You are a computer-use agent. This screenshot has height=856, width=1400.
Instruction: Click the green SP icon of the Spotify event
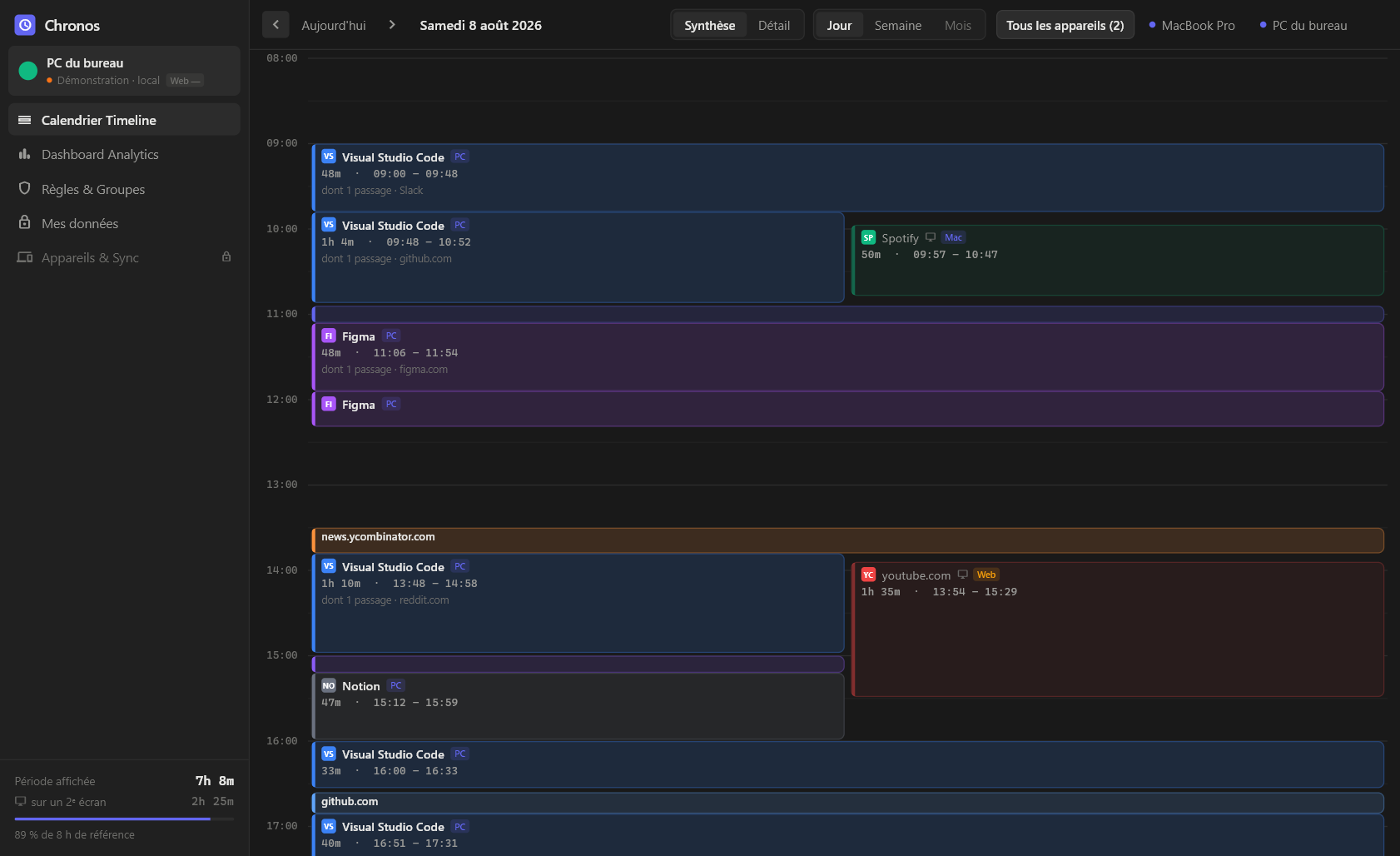coord(868,237)
